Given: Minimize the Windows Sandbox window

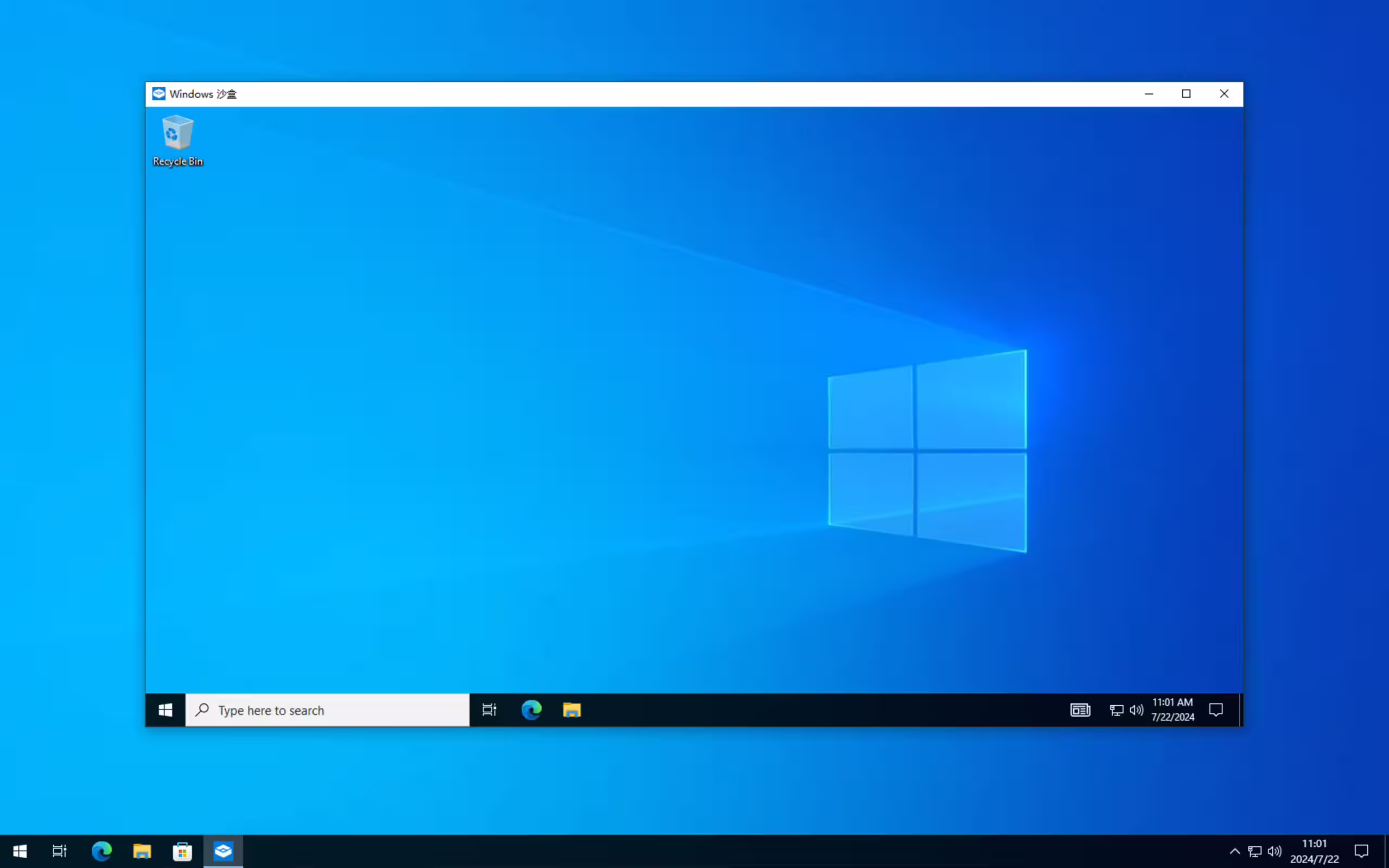Looking at the screenshot, I should 1149,93.
